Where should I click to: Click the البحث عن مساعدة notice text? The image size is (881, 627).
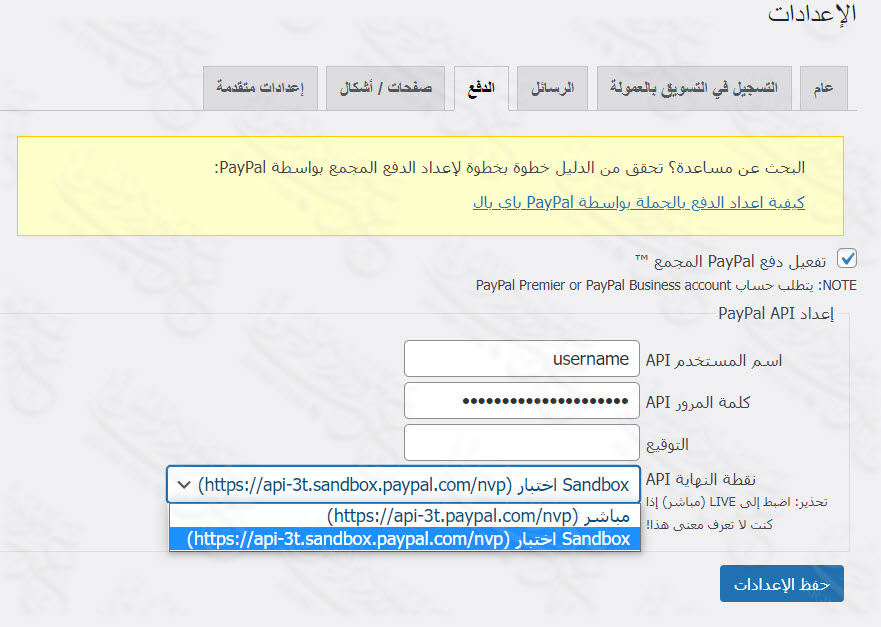pos(510,167)
